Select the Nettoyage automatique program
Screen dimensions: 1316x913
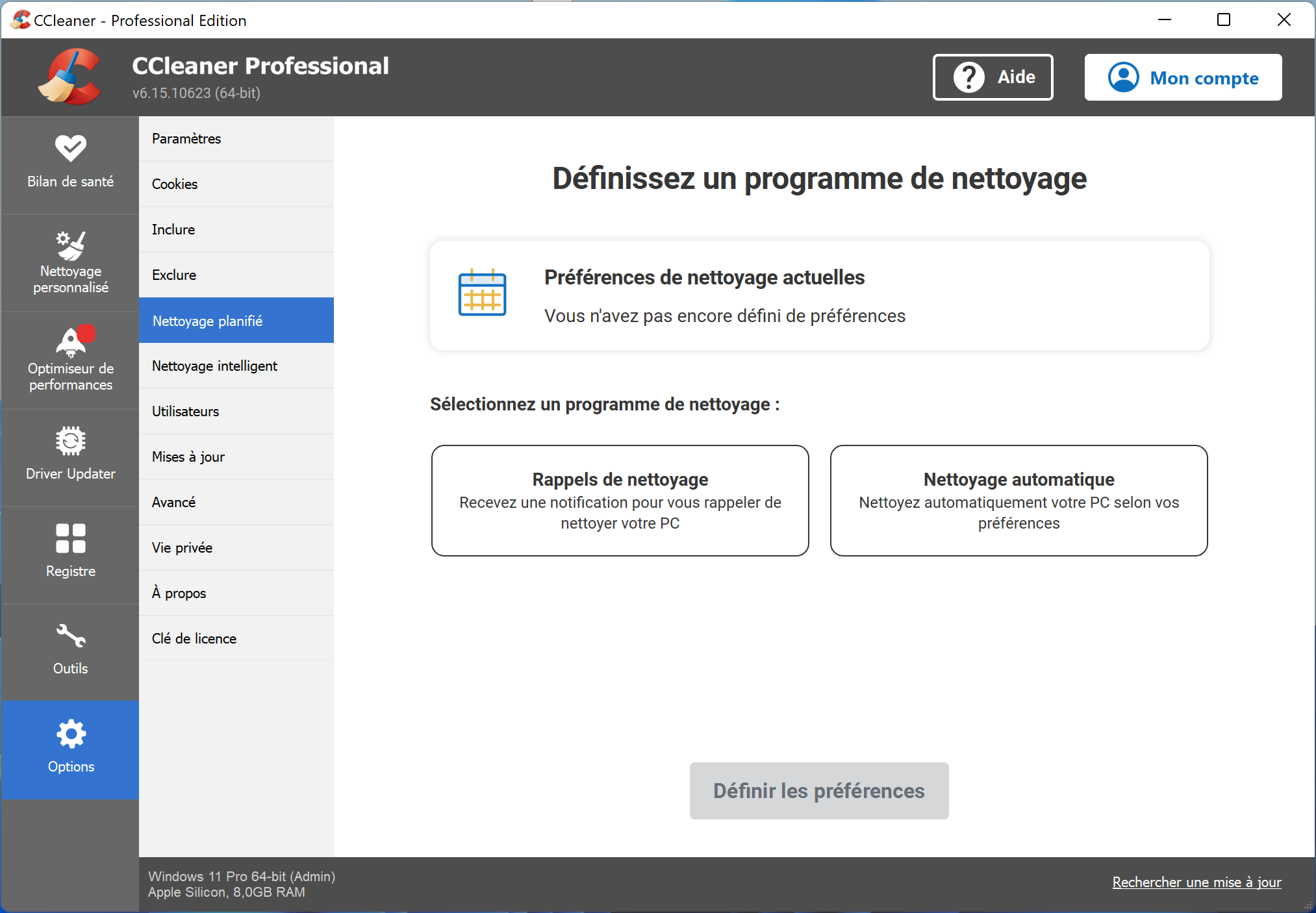tap(1018, 501)
